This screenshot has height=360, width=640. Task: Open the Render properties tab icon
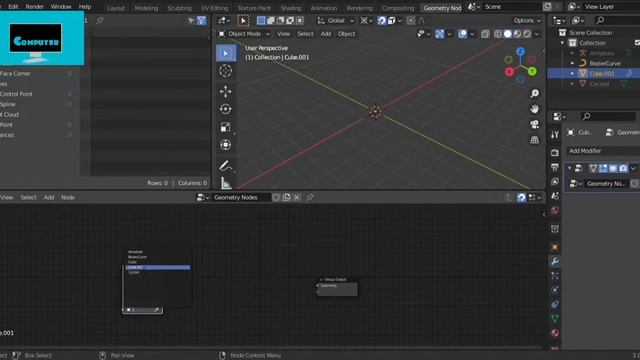[555, 153]
